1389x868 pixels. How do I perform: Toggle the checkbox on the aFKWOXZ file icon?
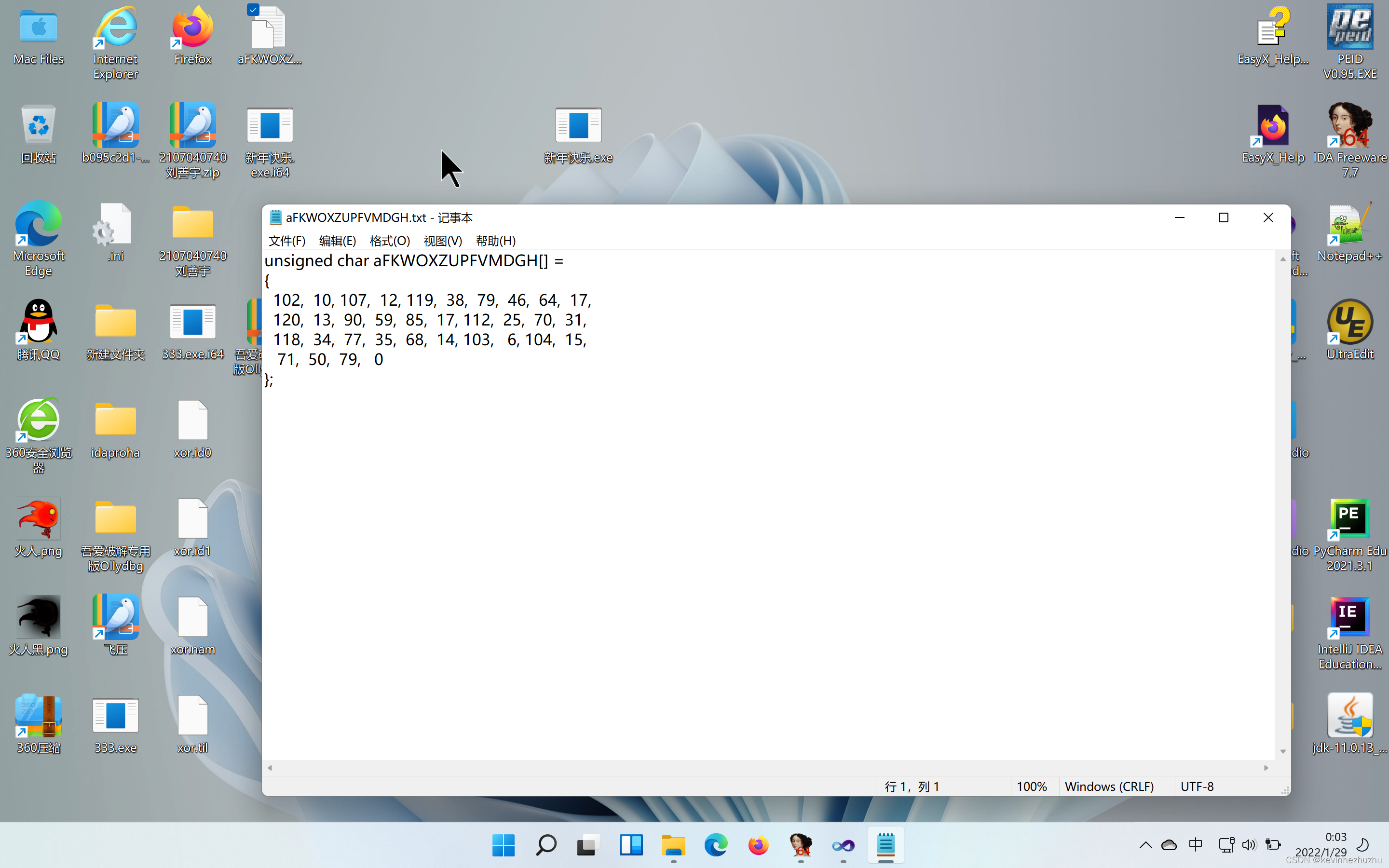click(253, 9)
